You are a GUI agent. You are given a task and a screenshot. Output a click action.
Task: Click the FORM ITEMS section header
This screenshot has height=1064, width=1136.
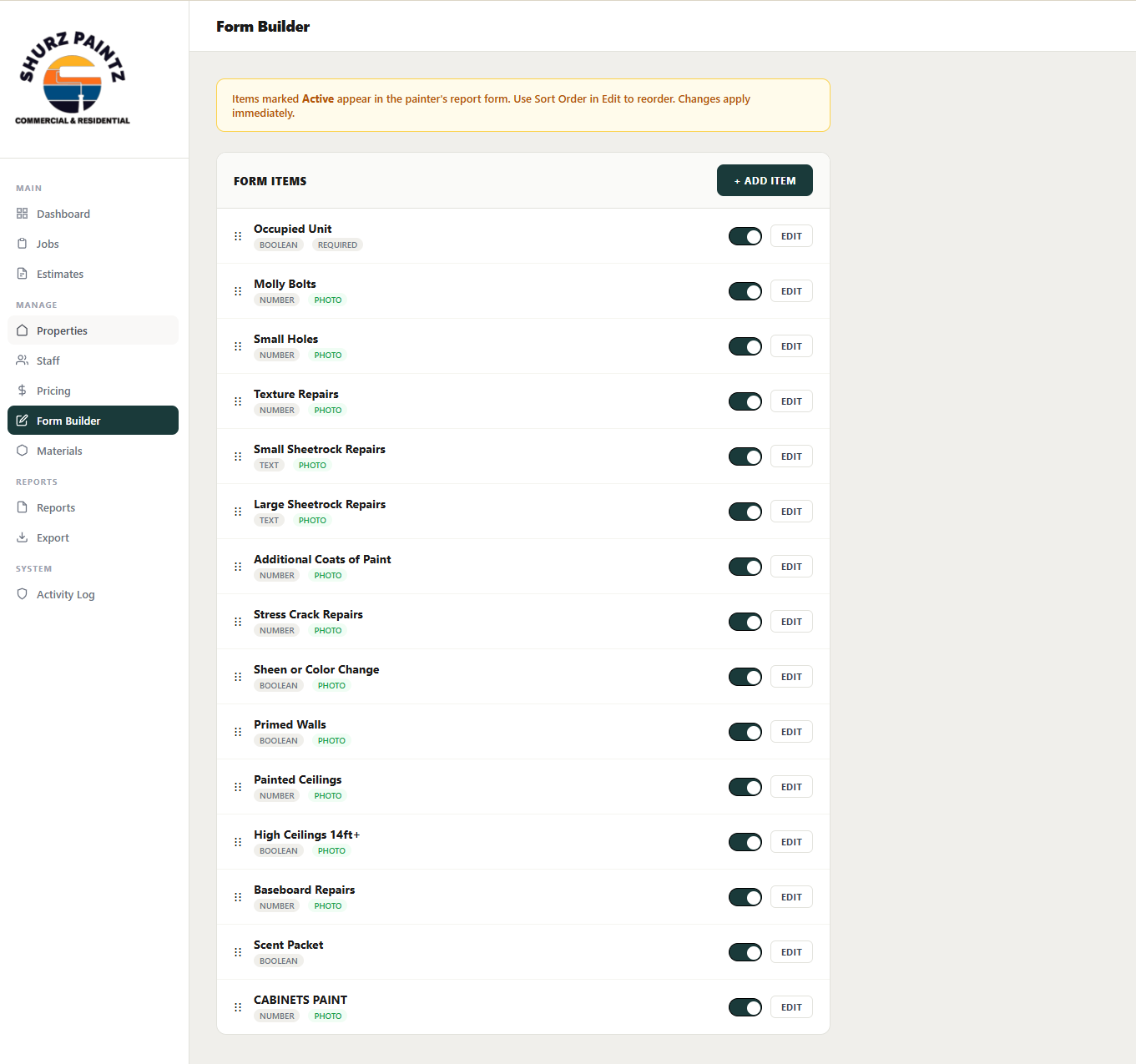pos(270,181)
